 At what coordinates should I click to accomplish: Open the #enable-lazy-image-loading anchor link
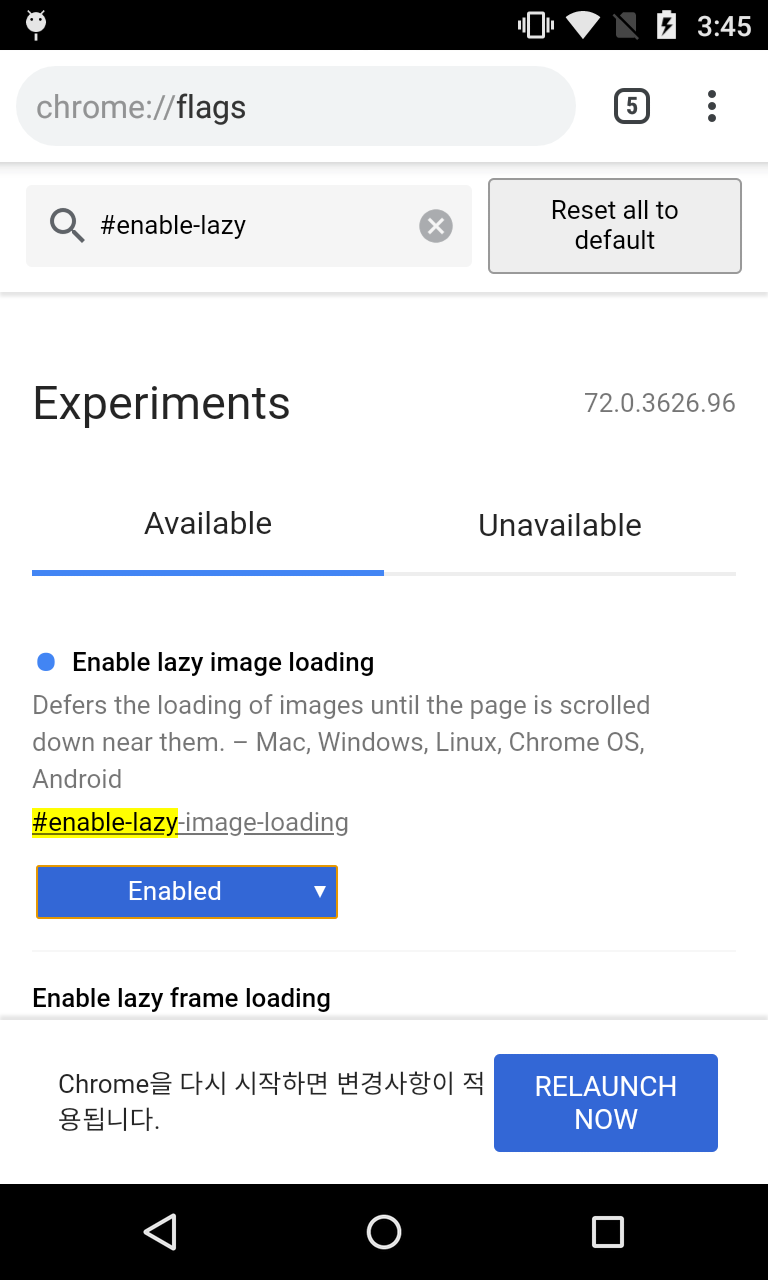pos(190,823)
